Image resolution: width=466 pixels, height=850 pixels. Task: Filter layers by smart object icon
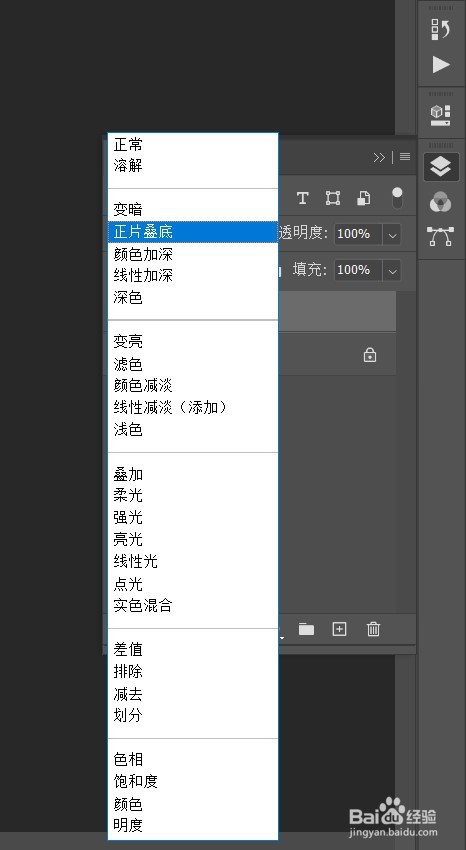[x=363, y=198]
